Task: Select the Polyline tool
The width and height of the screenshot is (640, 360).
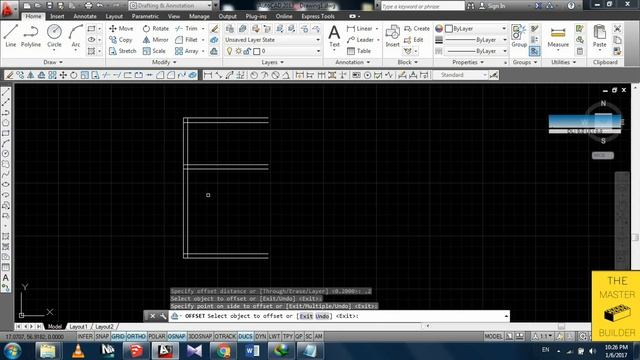Action: tap(31, 36)
